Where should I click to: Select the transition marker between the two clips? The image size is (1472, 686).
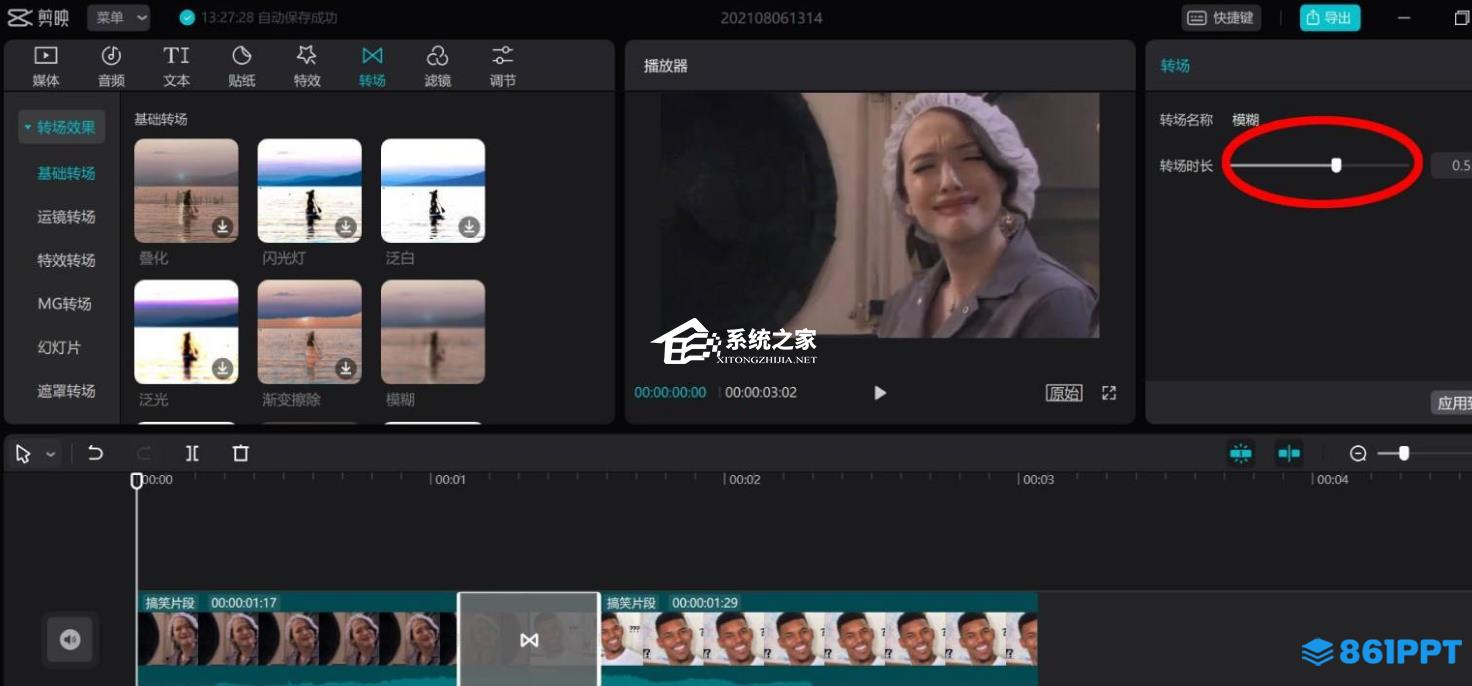click(529, 639)
